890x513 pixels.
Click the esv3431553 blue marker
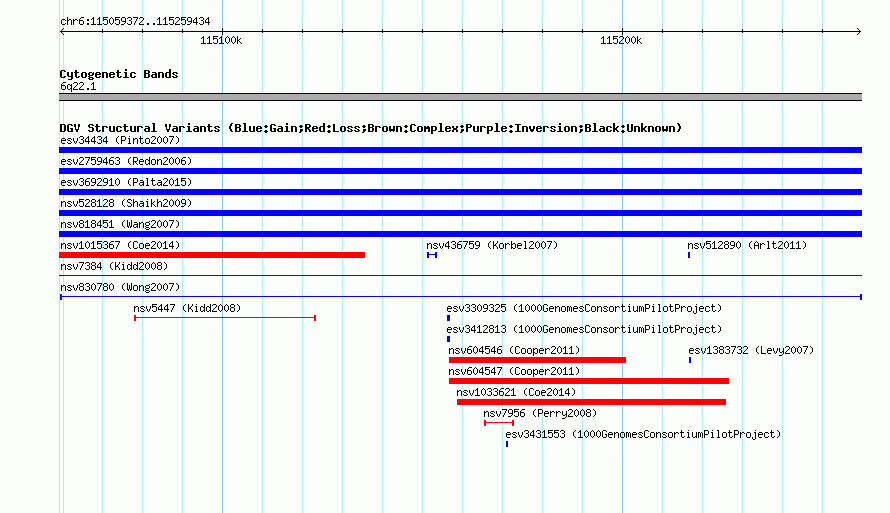(507, 444)
